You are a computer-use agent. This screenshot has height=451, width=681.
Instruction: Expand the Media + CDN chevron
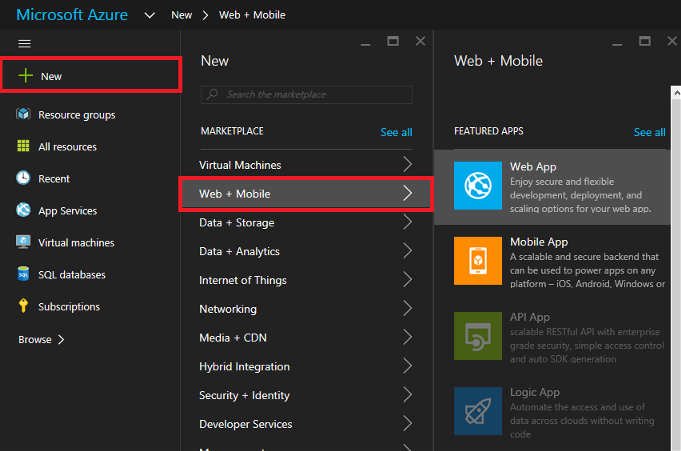[407, 337]
